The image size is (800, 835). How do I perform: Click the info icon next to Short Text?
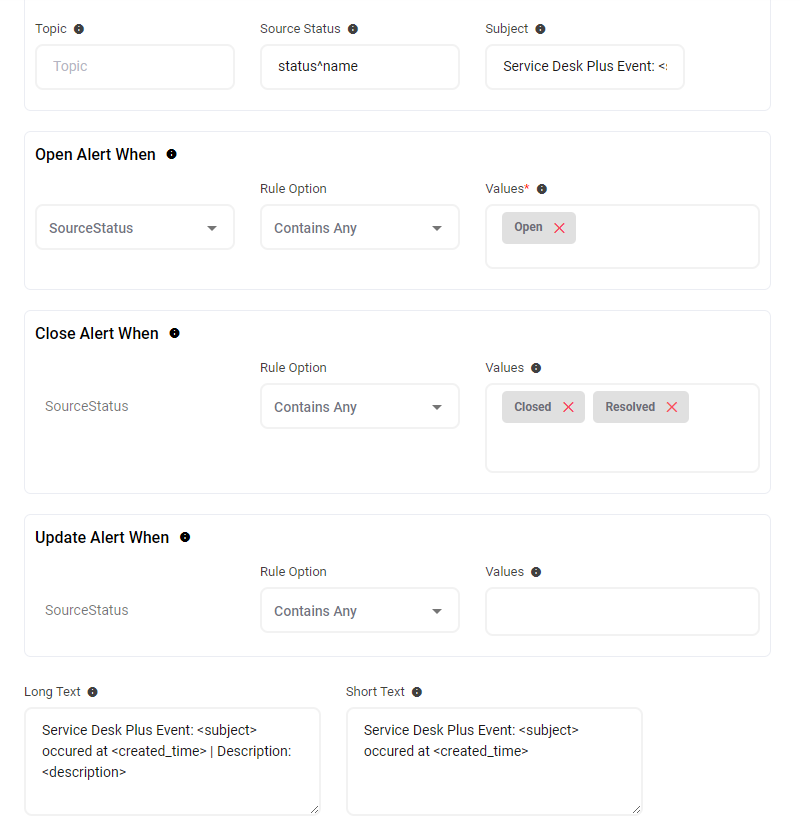(x=417, y=692)
